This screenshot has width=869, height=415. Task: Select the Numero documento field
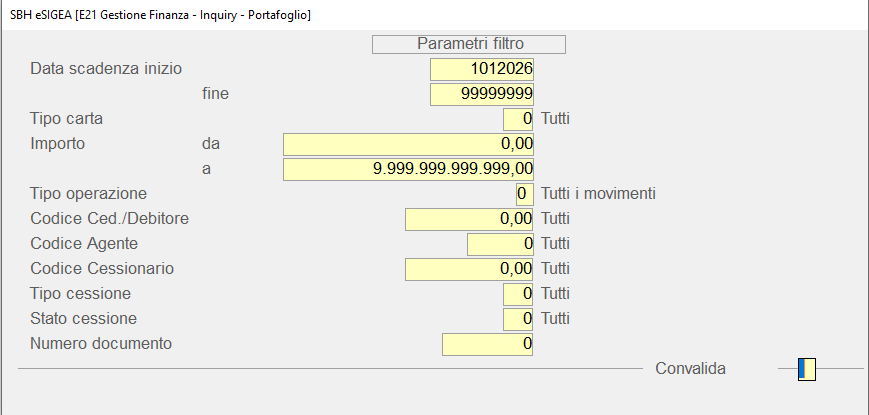click(487, 344)
